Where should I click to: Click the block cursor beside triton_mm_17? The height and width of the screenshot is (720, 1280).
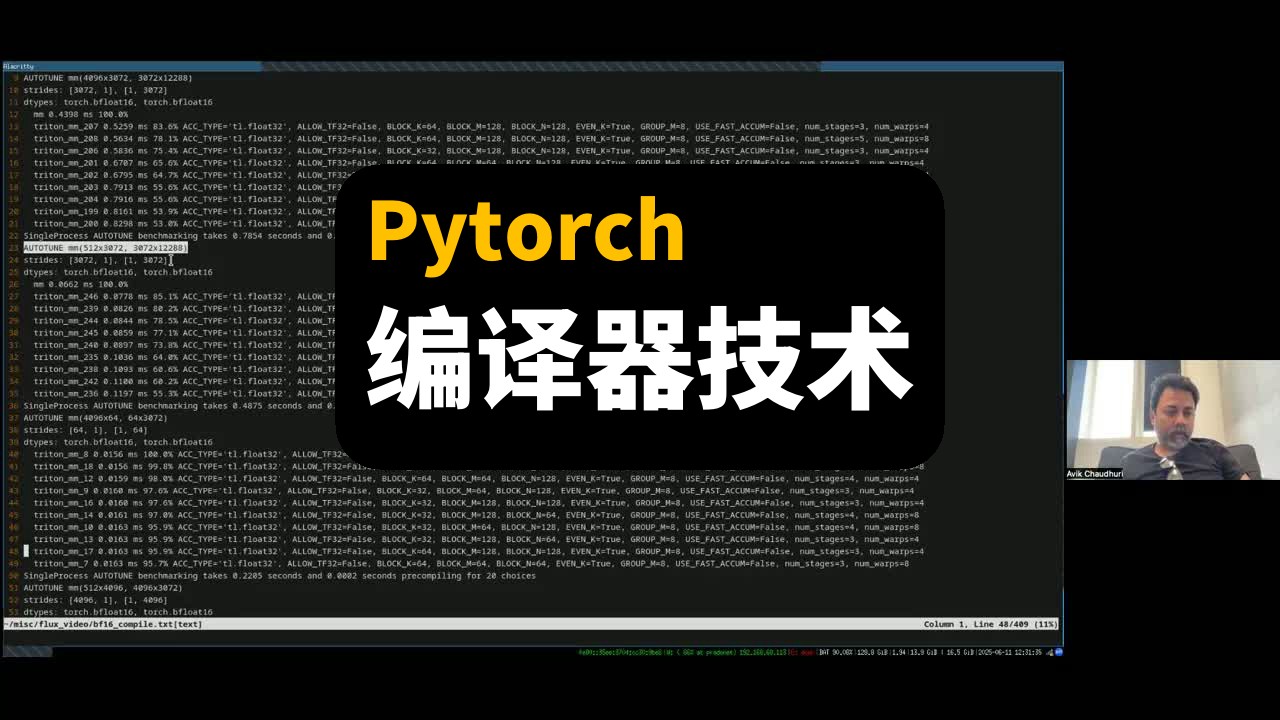(27, 551)
